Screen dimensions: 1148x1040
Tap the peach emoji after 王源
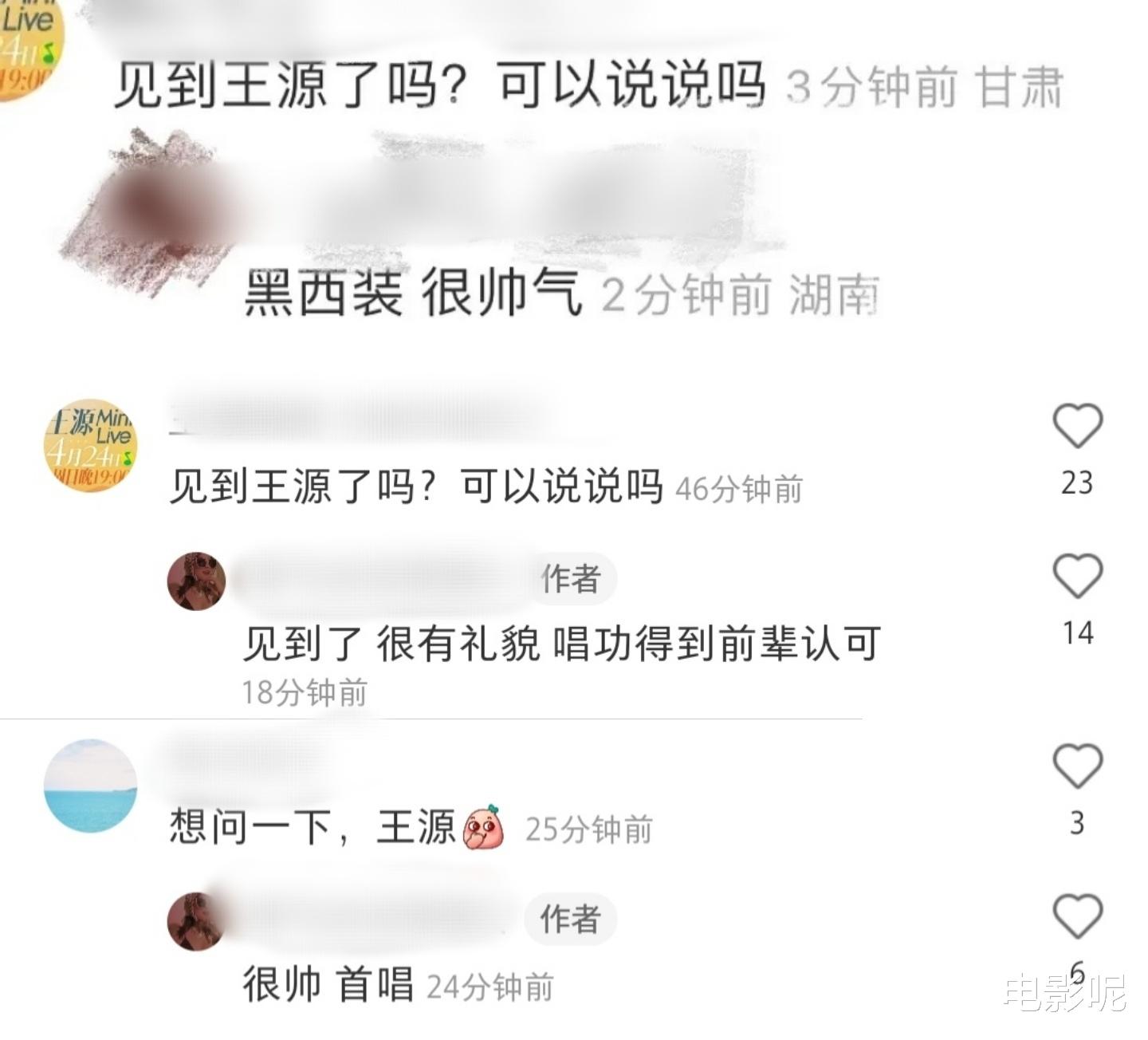[x=485, y=827]
